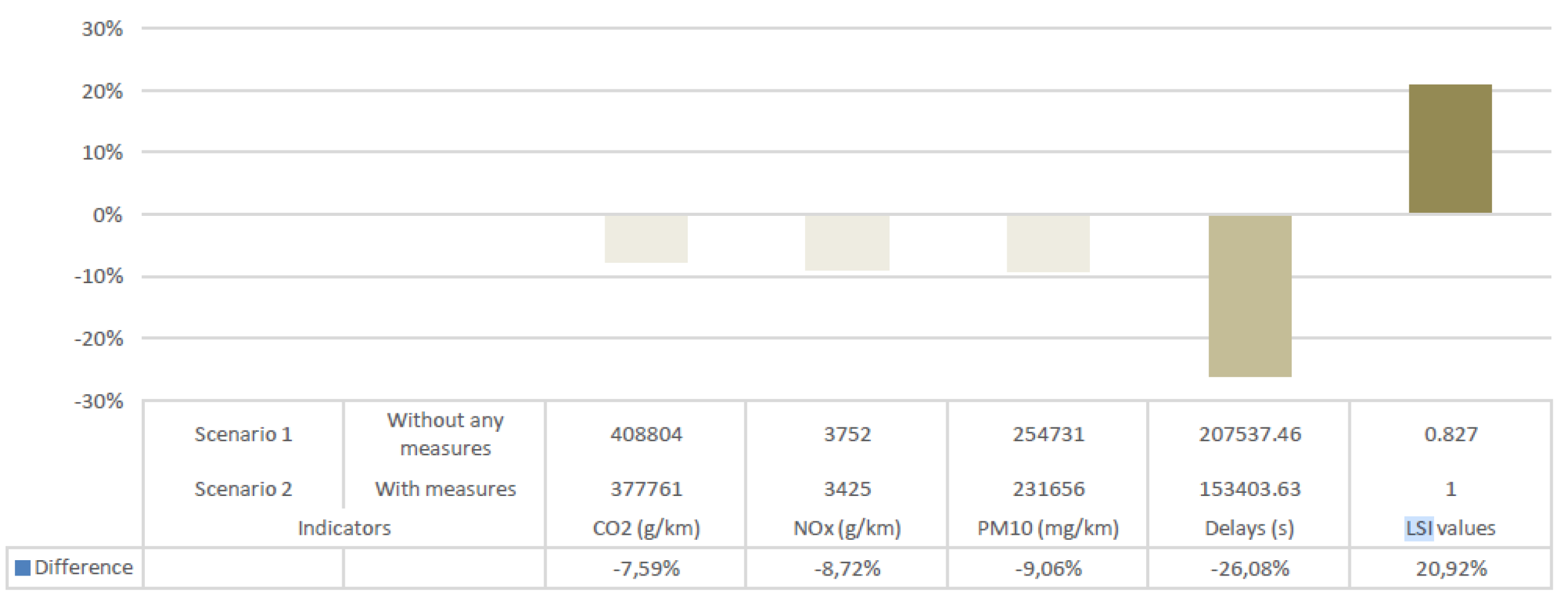Click the 30% axis label
The image size is (1568, 607).
tap(102, 29)
